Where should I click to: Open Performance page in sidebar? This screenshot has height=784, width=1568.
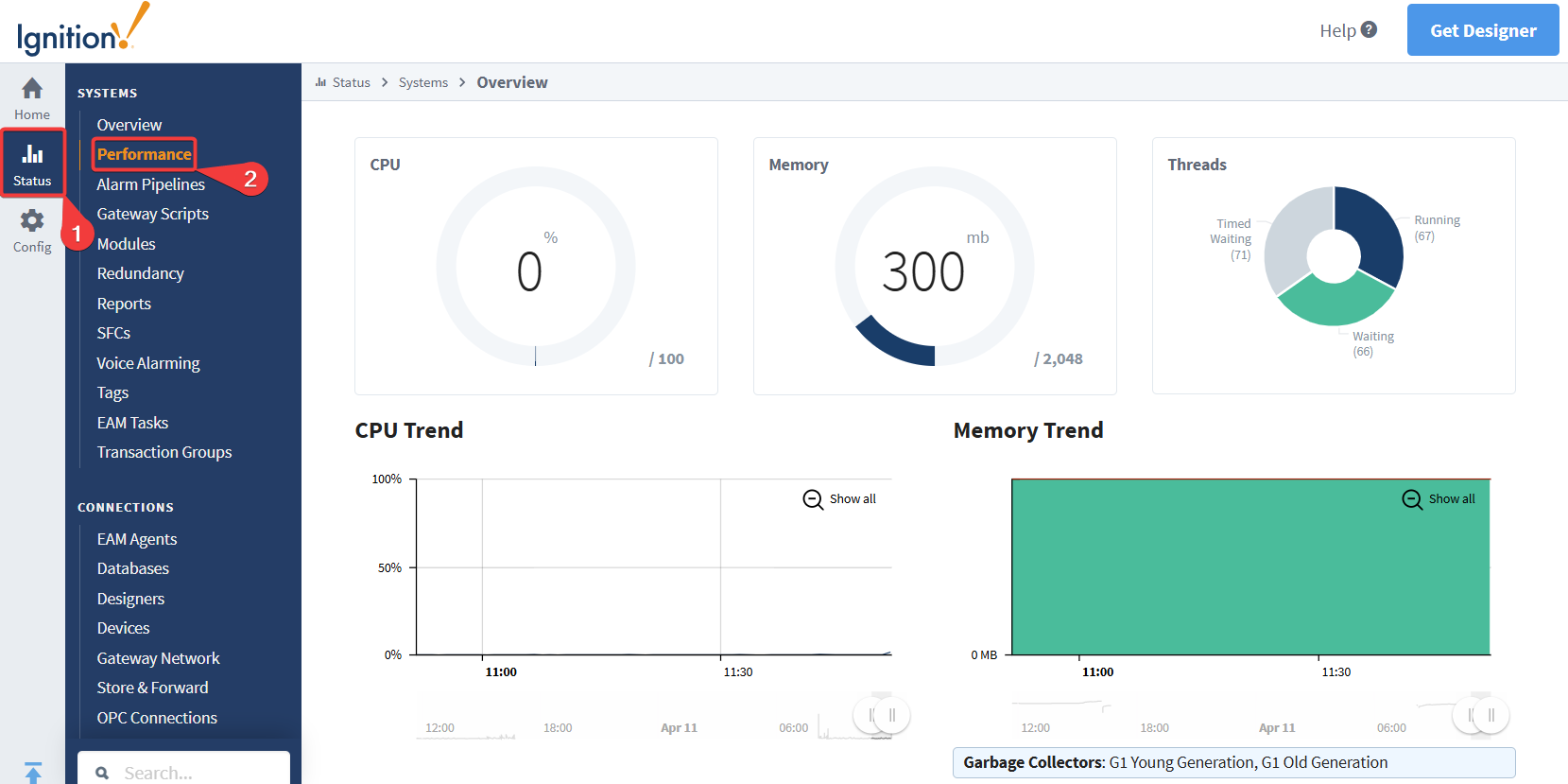pos(144,154)
